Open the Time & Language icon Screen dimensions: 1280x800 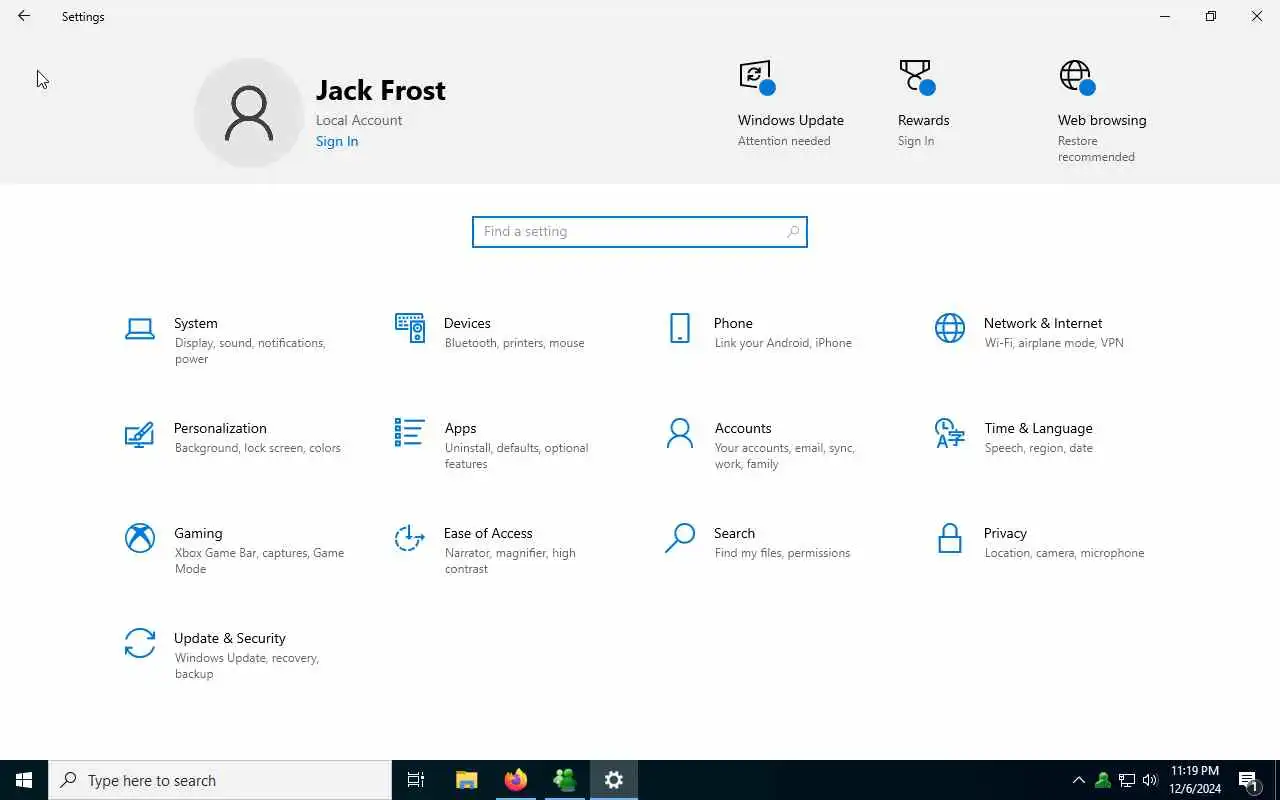pos(950,433)
